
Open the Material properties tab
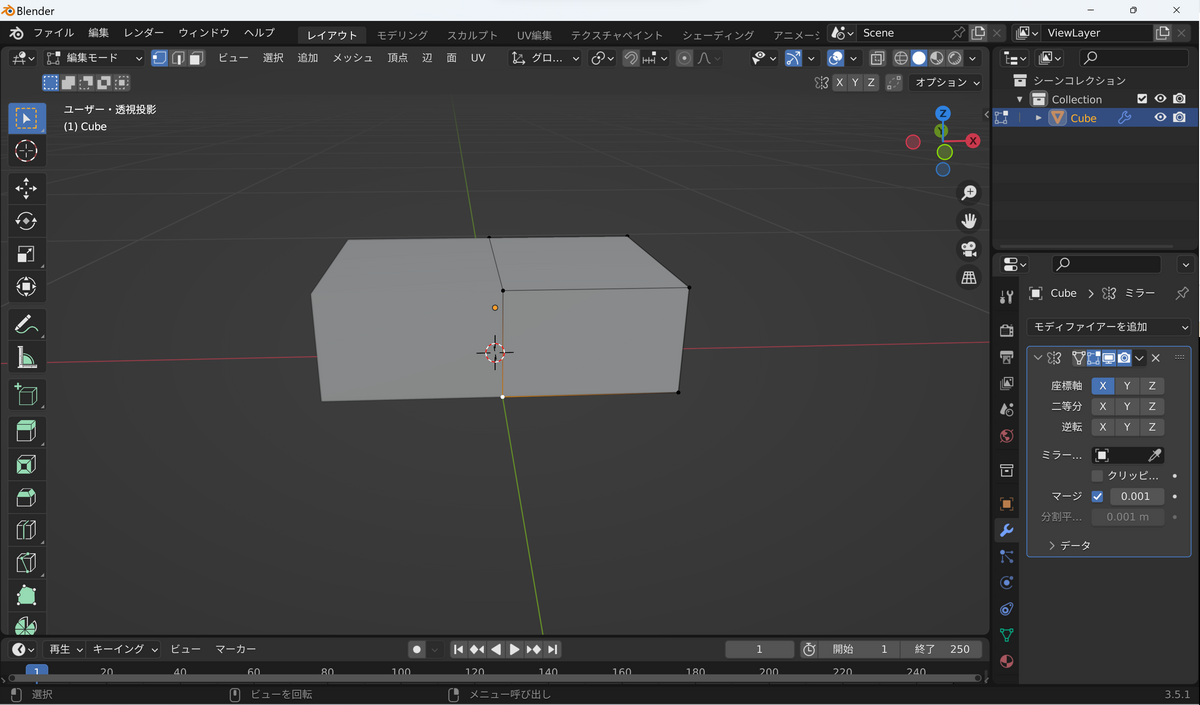(x=1007, y=661)
